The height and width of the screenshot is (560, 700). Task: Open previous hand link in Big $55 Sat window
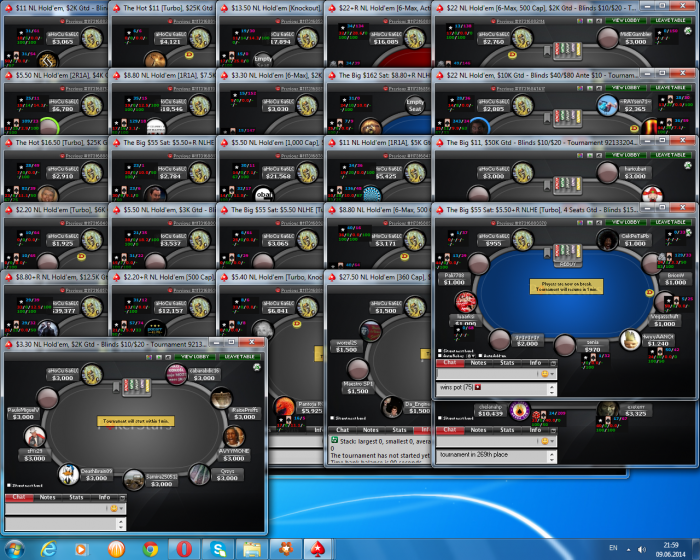pyautogui.click(x=522, y=223)
